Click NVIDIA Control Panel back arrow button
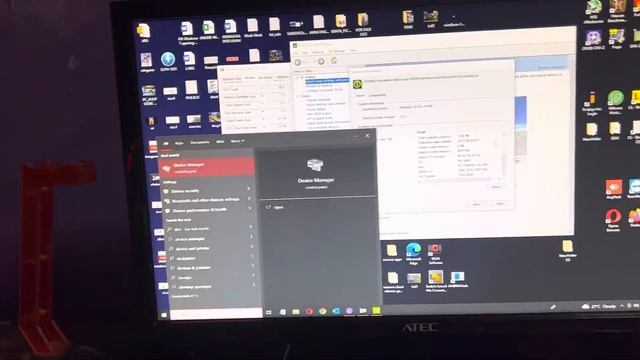The image size is (640, 360). (x=298, y=62)
